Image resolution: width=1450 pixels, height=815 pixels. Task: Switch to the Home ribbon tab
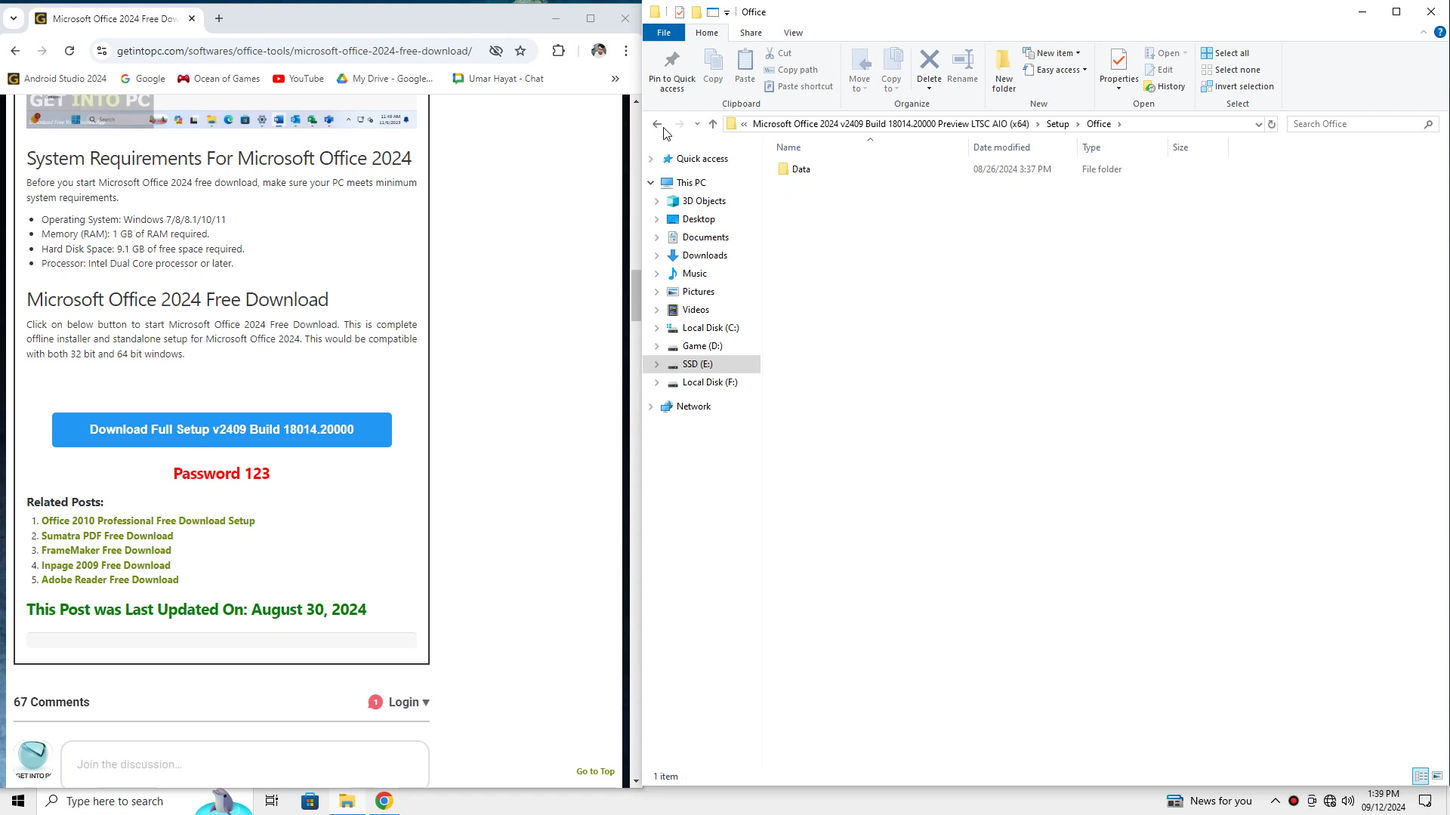coord(707,33)
